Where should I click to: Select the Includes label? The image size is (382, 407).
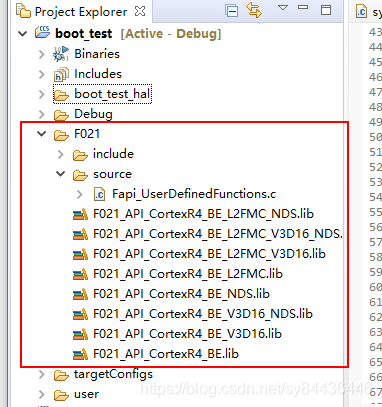click(98, 74)
